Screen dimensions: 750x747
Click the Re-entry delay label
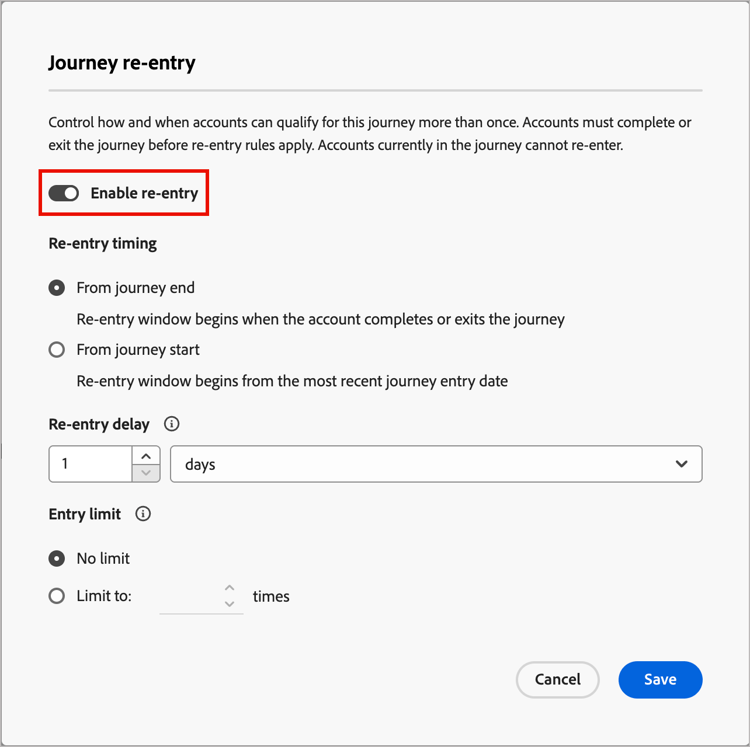click(x=99, y=424)
